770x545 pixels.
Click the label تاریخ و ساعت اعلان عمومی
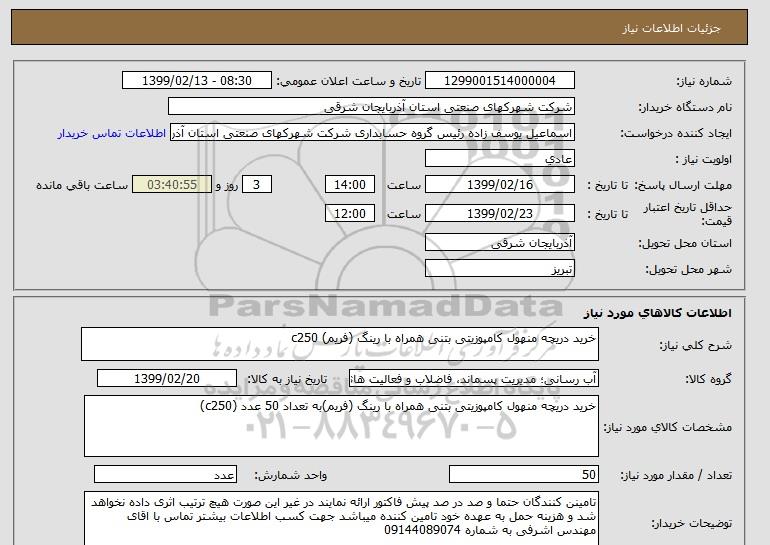click(349, 82)
